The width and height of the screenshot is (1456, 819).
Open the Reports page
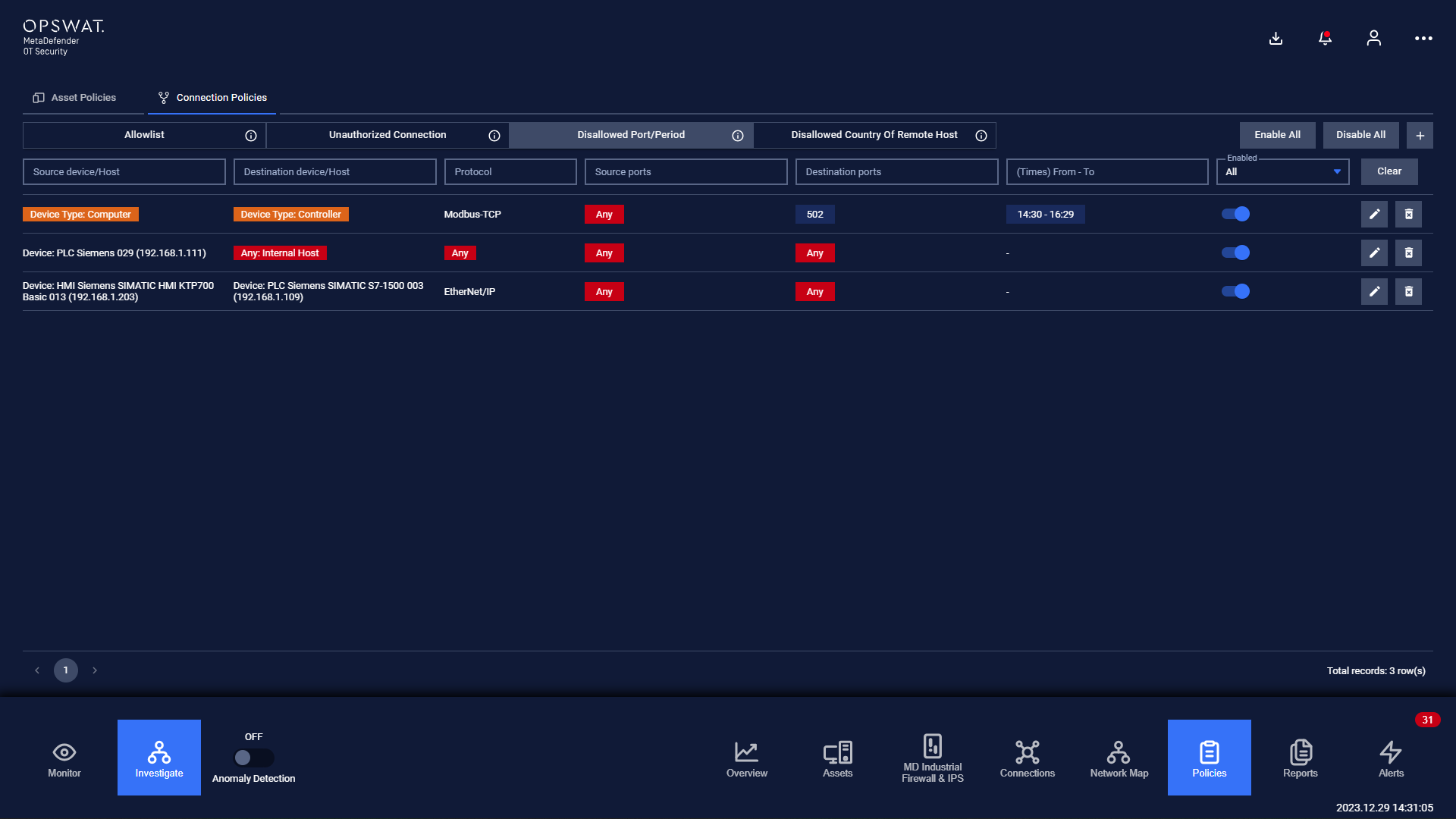[x=1301, y=758]
